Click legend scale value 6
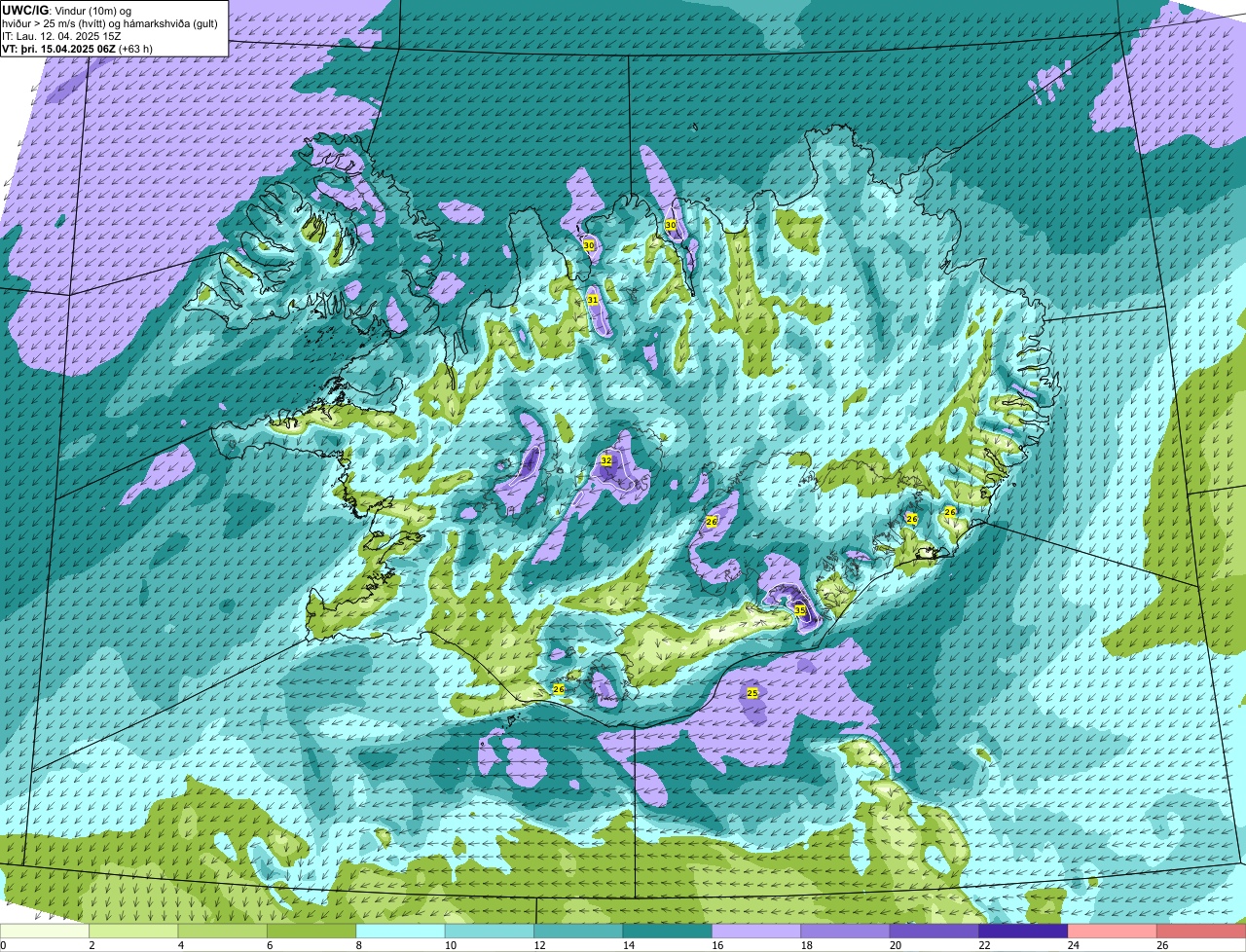This screenshot has height=952, width=1246. click(x=270, y=945)
